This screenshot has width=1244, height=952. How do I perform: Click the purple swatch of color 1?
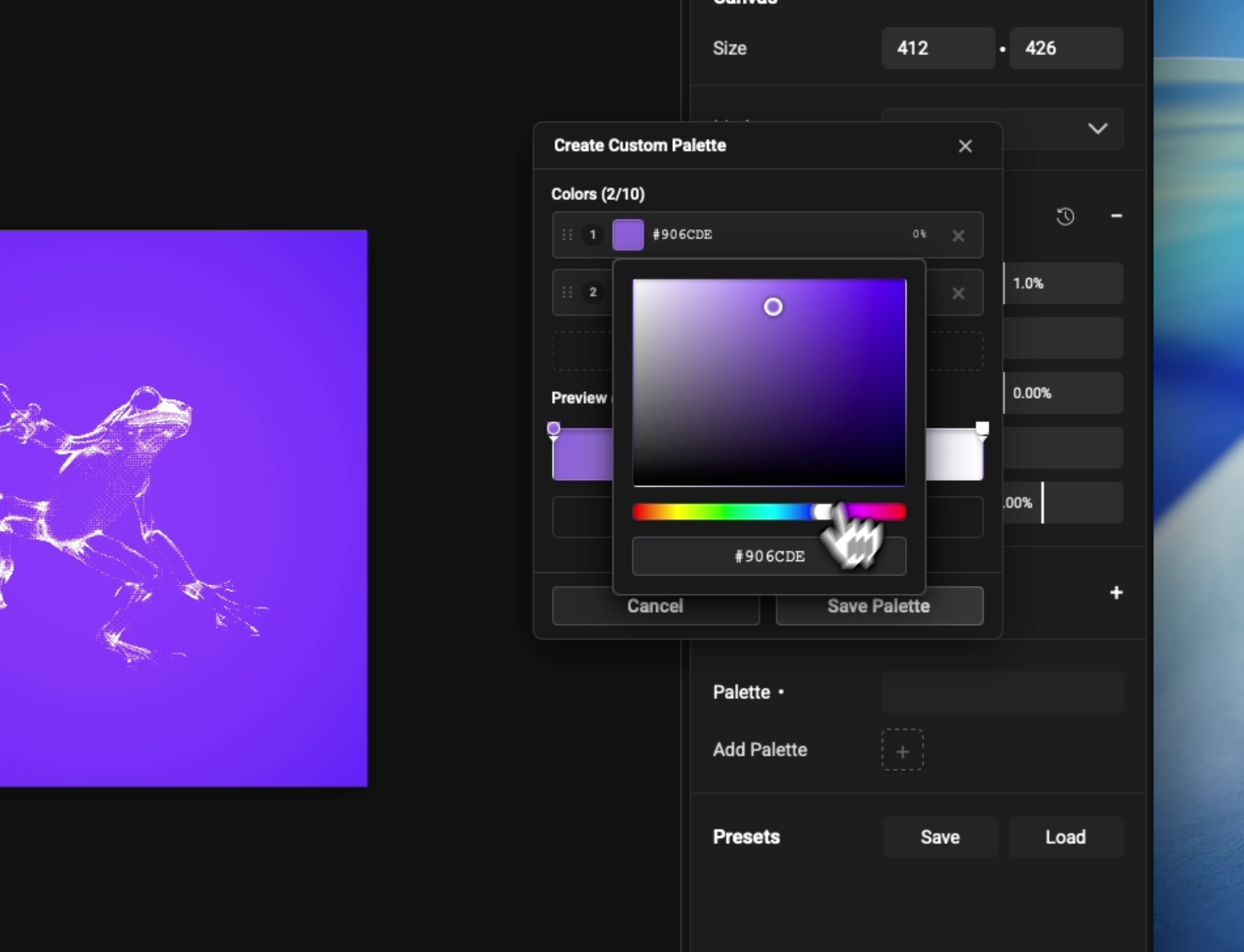pyautogui.click(x=628, y=234)
